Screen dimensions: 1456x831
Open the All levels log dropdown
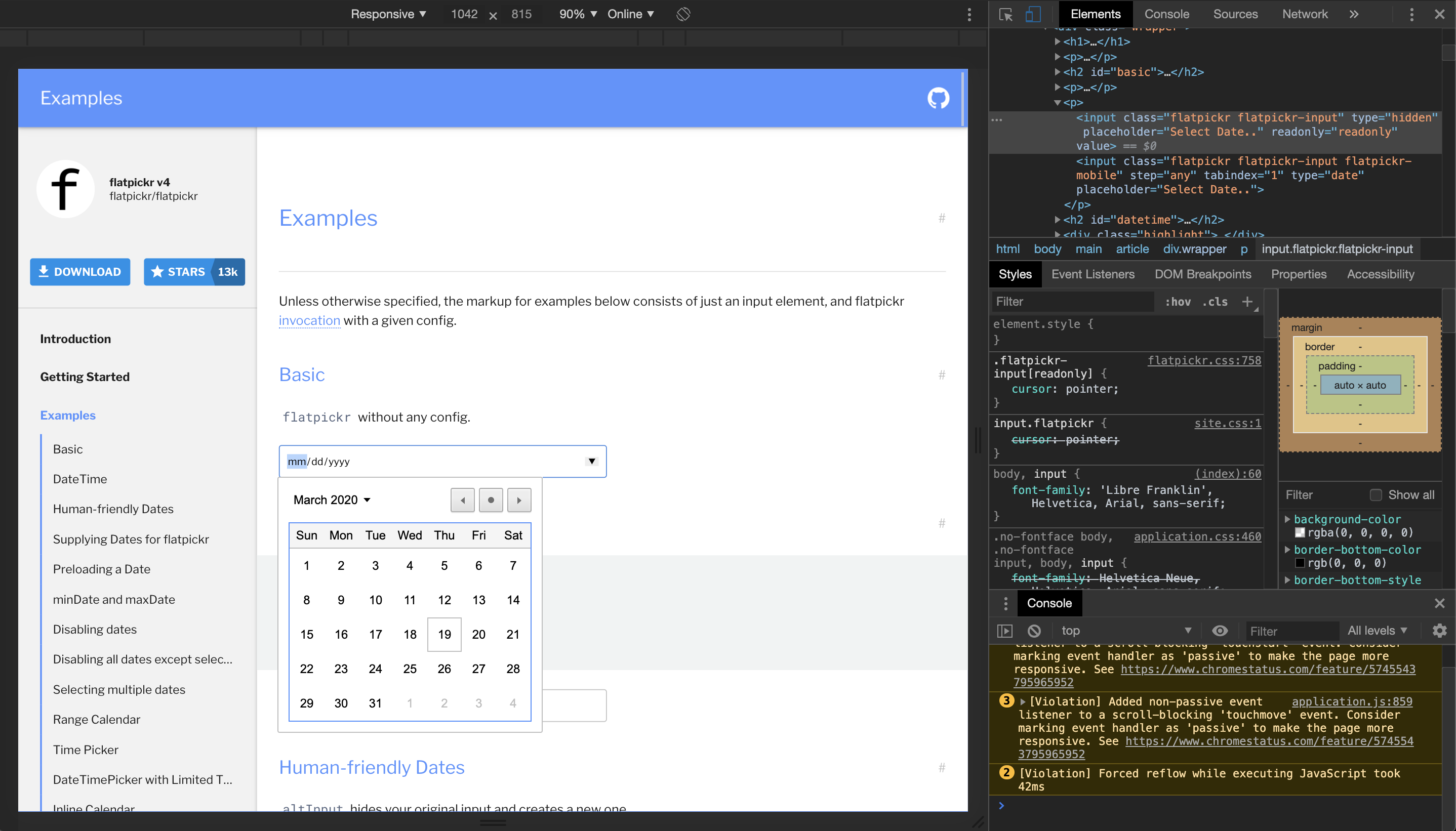[1376, 631]
